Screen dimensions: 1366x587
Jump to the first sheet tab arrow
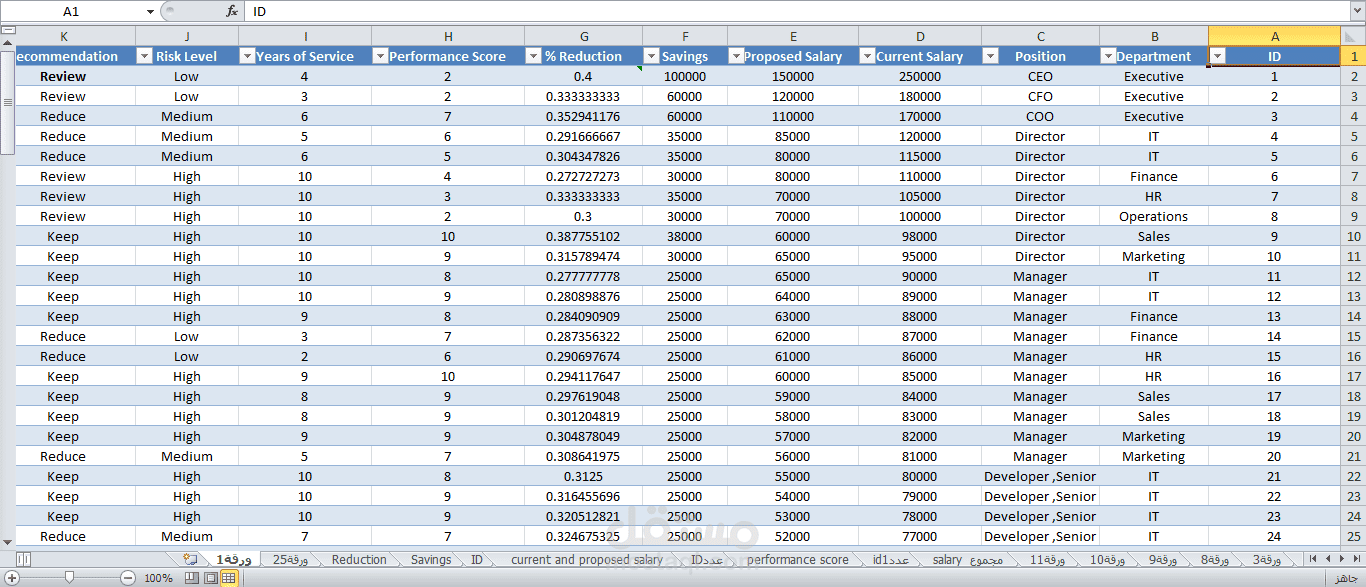(1356, 559)
